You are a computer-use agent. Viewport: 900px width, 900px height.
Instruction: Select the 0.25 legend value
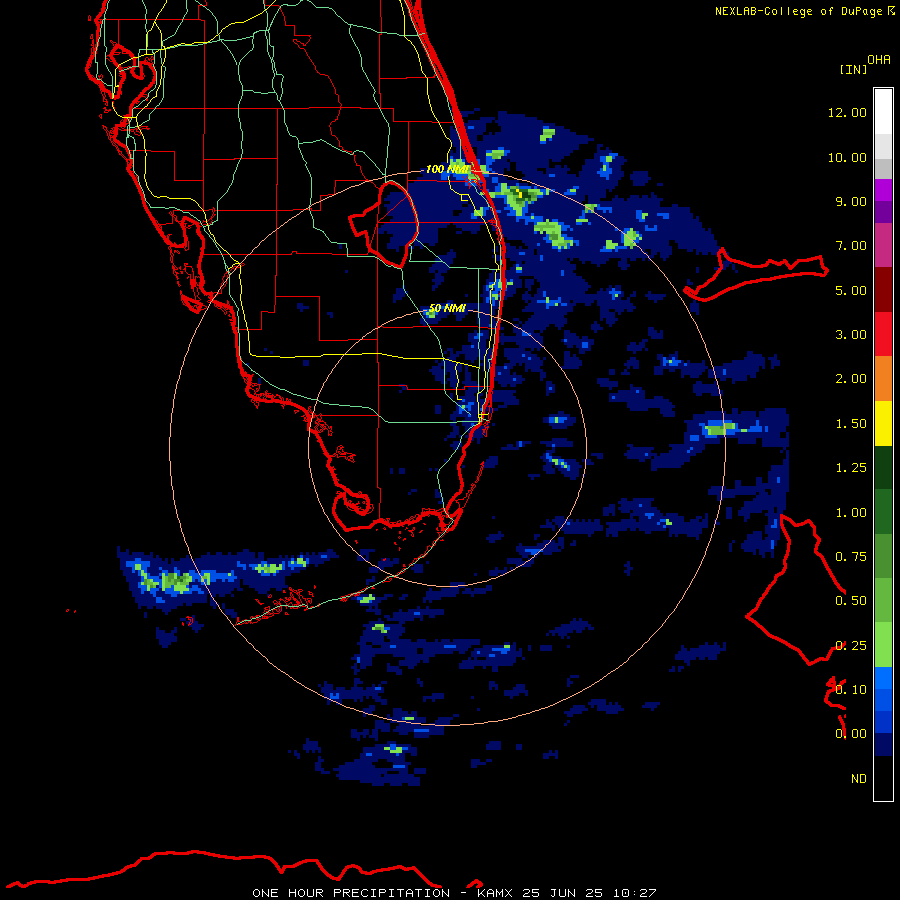(x=851, y=646)
